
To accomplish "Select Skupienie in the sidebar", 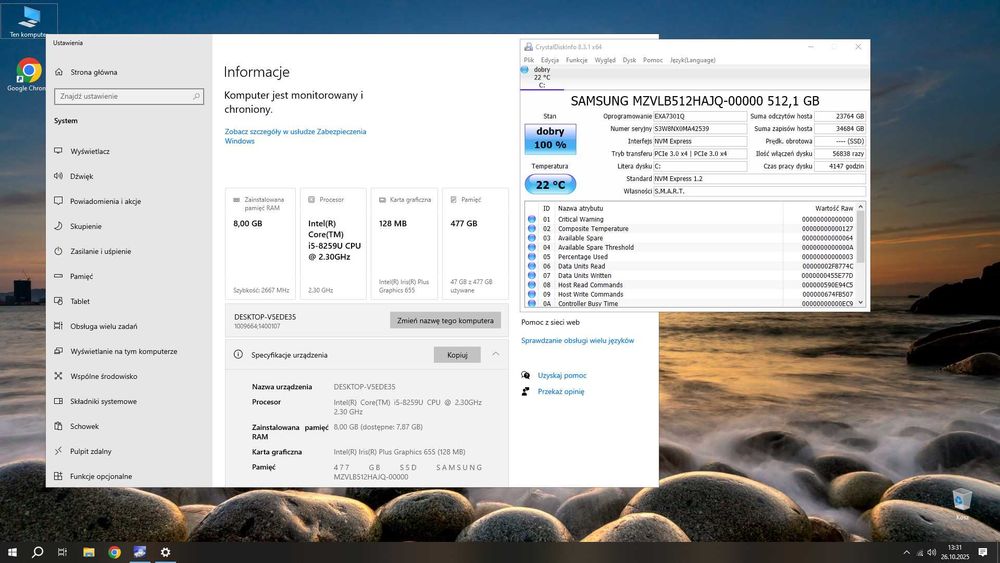I will (78, 226).
